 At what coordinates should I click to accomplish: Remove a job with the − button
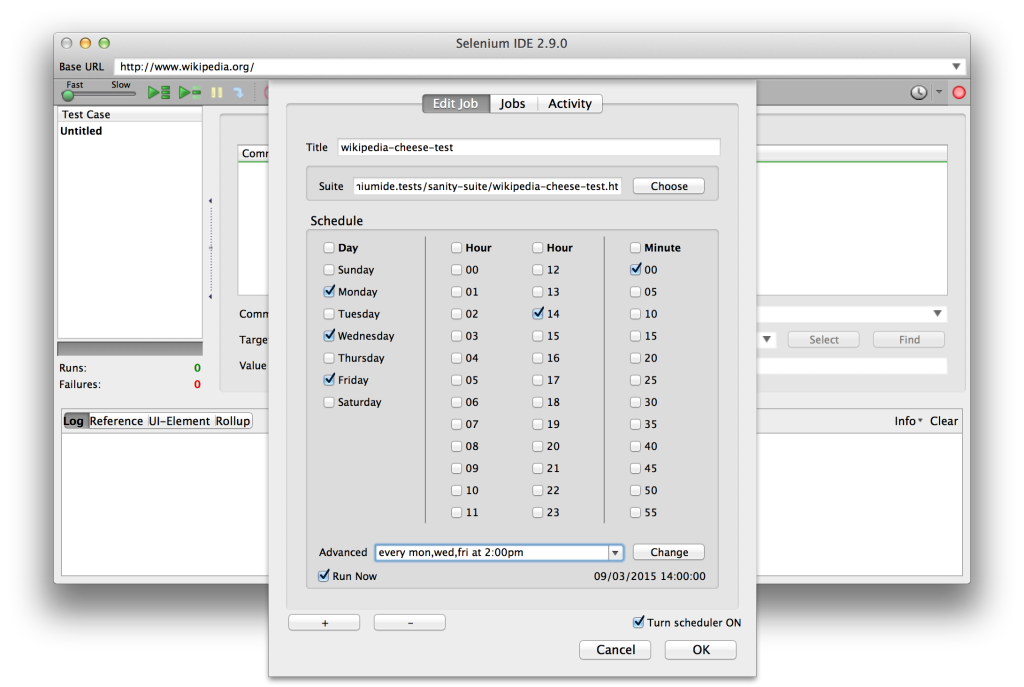point(409,623)
